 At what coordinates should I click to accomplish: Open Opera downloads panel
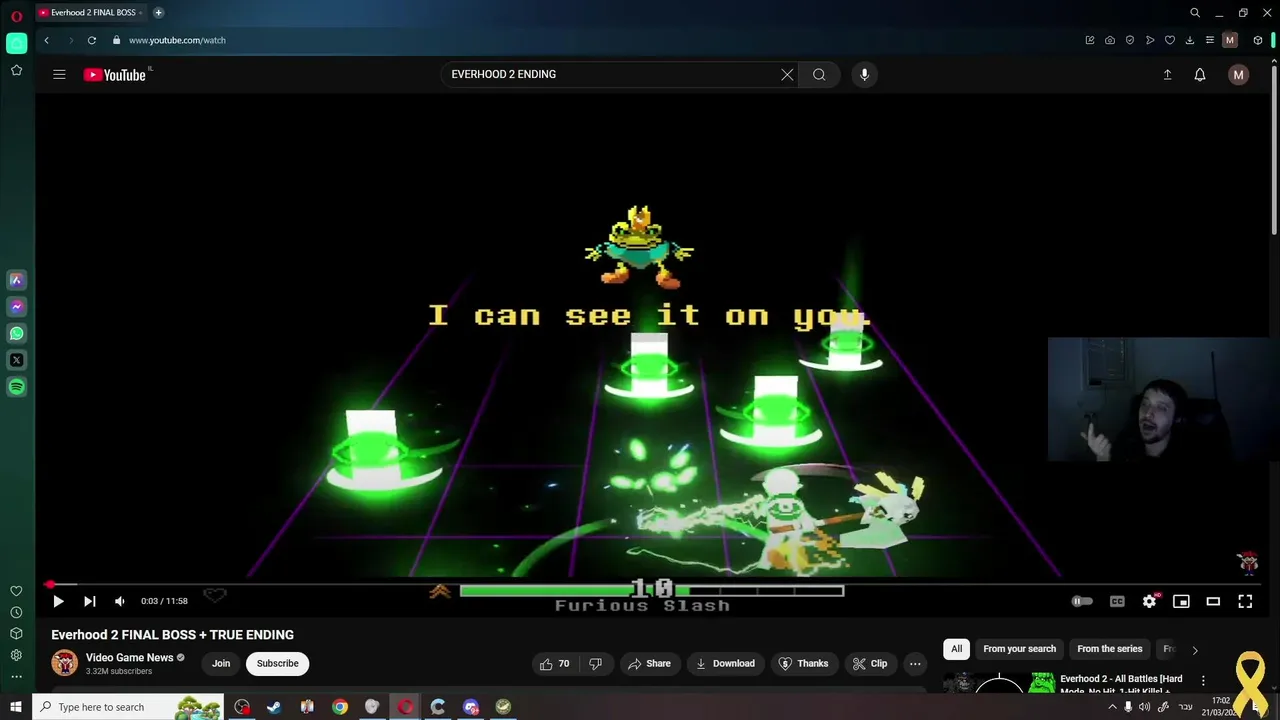coord(1190,40)
